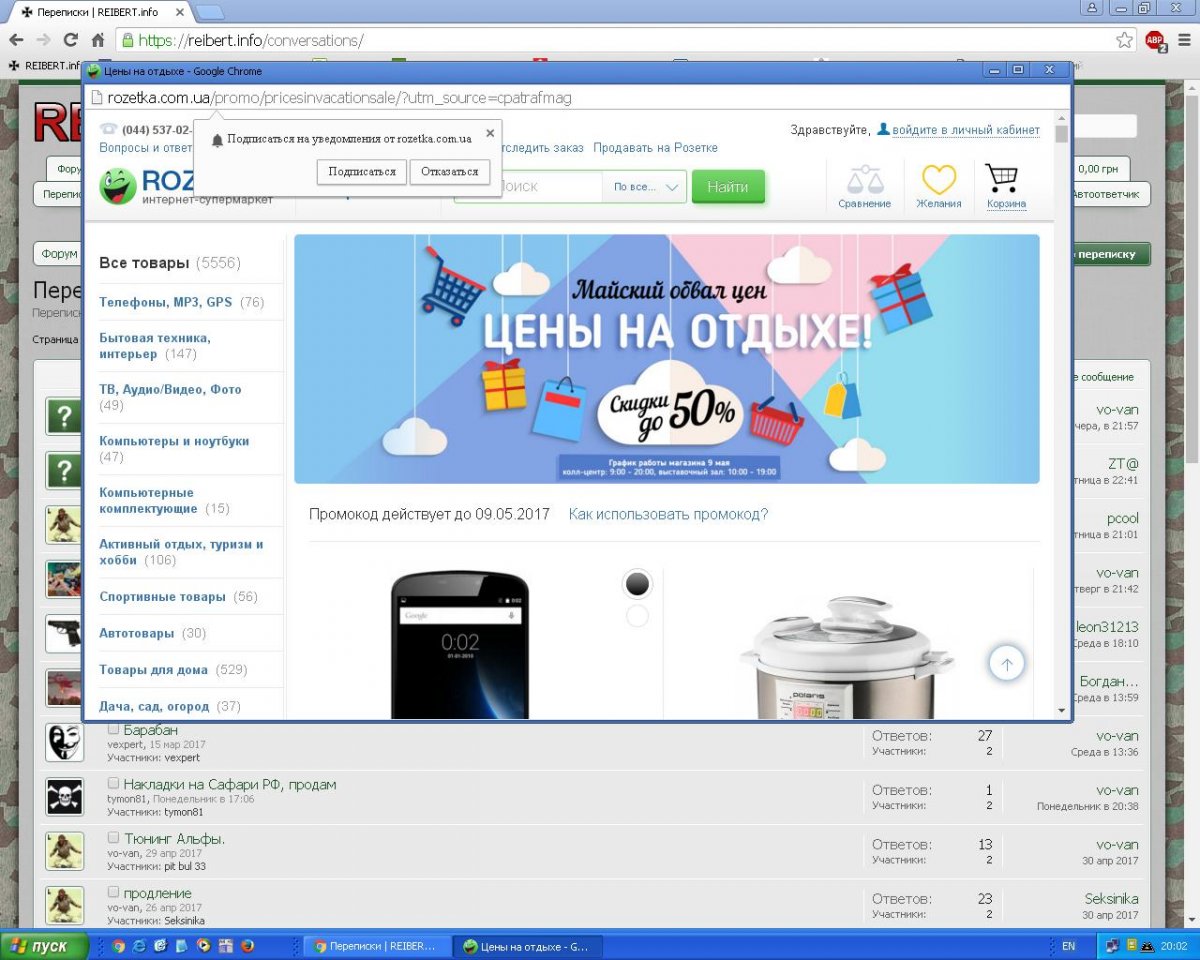Viewport: 1200px width, 960px height.
Task: Launch Firefox from quick launch bar
Action: tap(247, 945)
